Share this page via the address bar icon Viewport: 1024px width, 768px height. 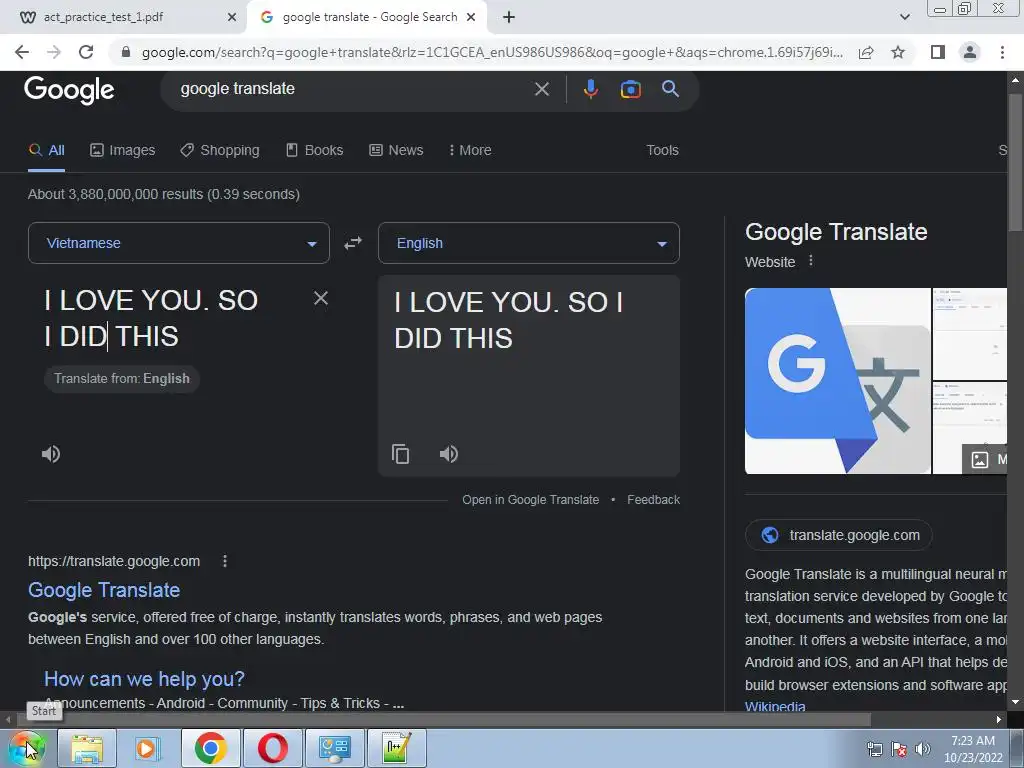coord(866,52)
